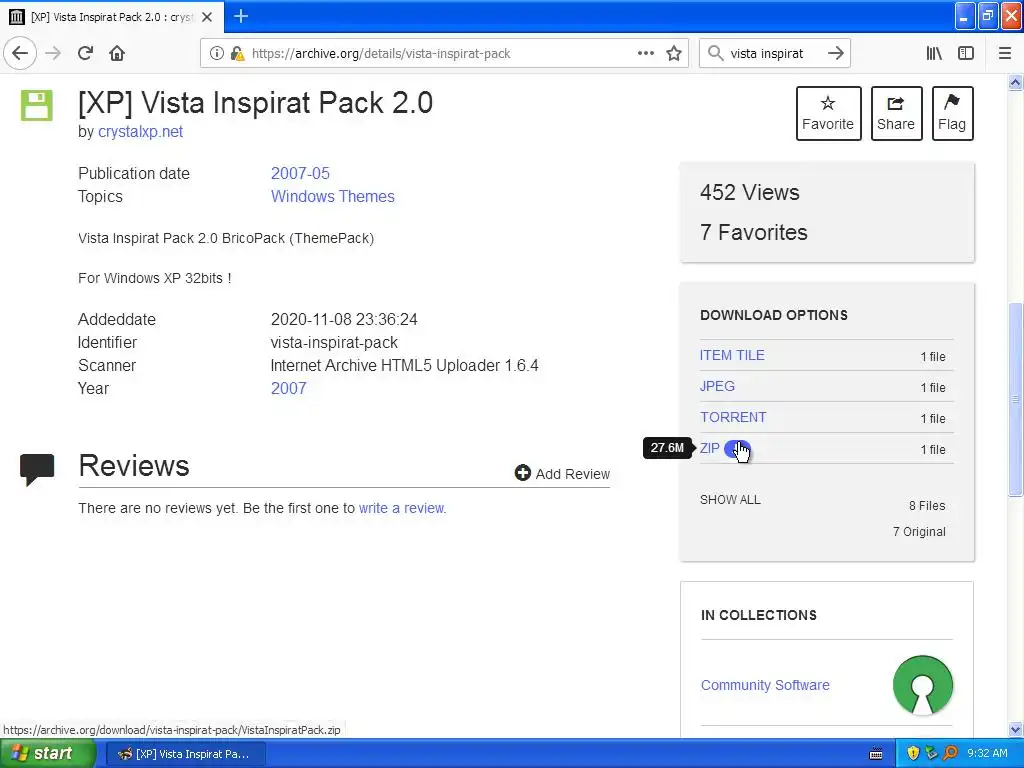
Task: Click the padlock warning connection icon
Action: tap(236, 54)
